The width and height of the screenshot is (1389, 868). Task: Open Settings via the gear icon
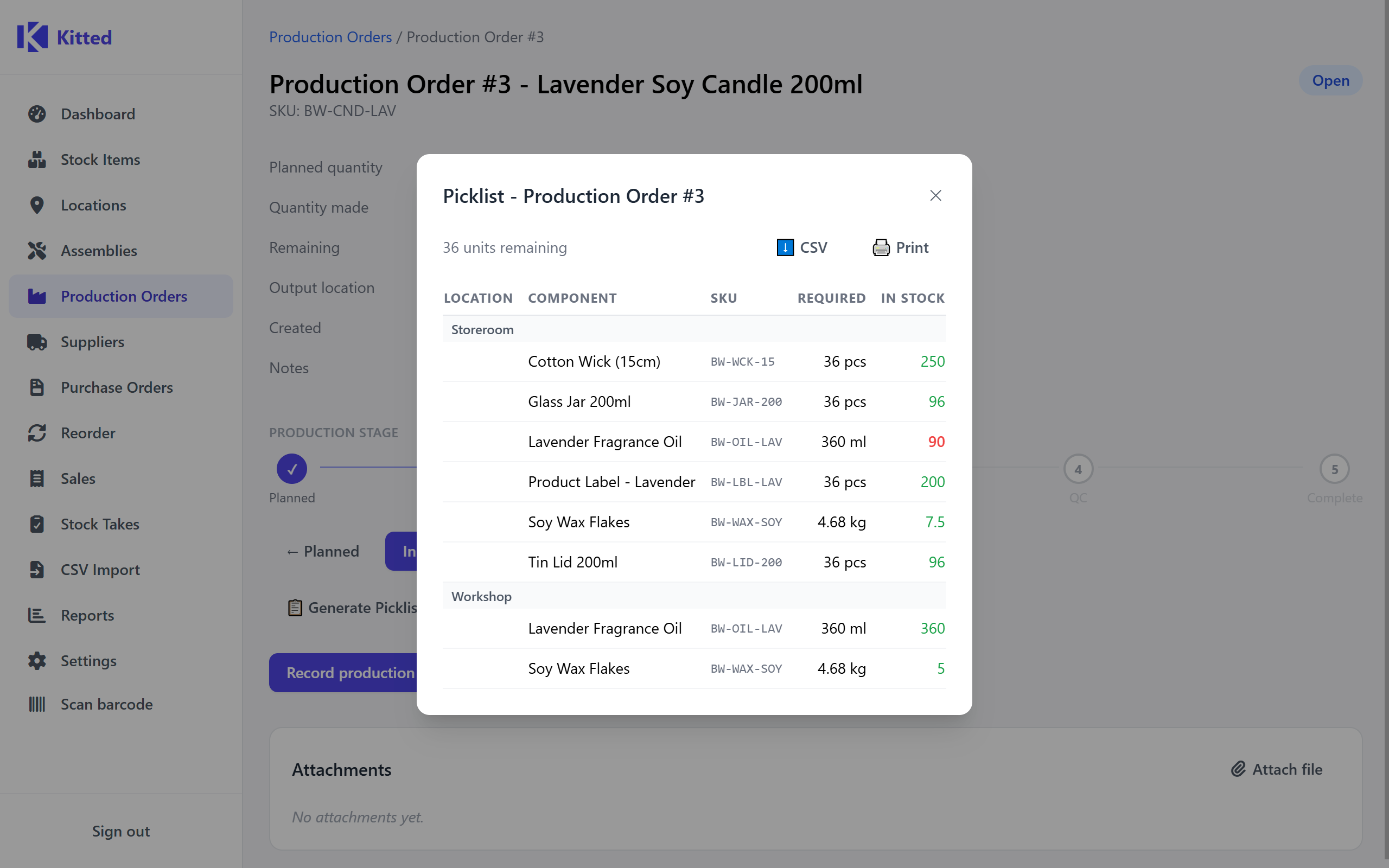pyautogui.click(x=37, y=661)
